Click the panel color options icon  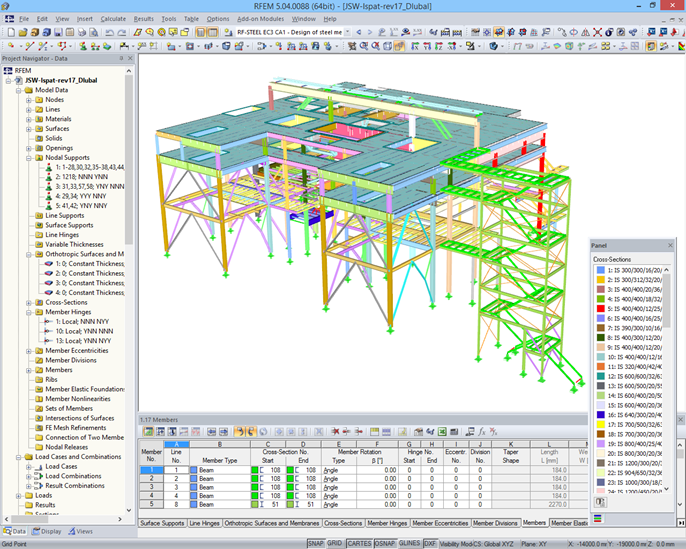(600, 502)
